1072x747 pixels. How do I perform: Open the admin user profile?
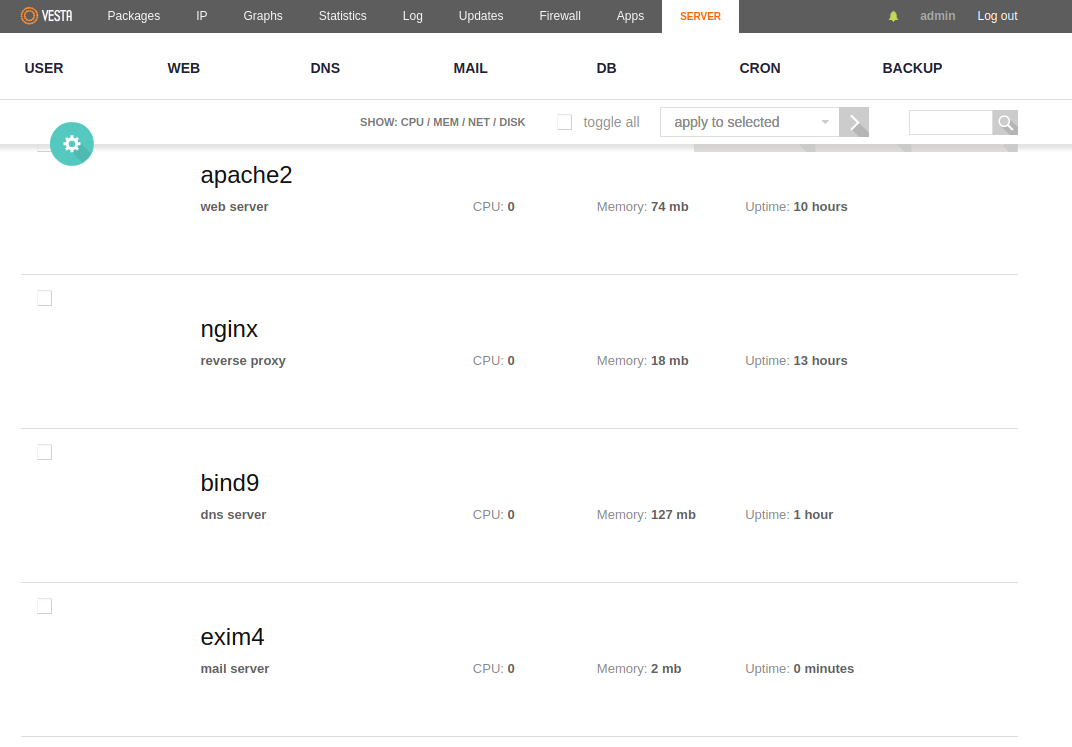pyautogui.click(x=937, y=16)
